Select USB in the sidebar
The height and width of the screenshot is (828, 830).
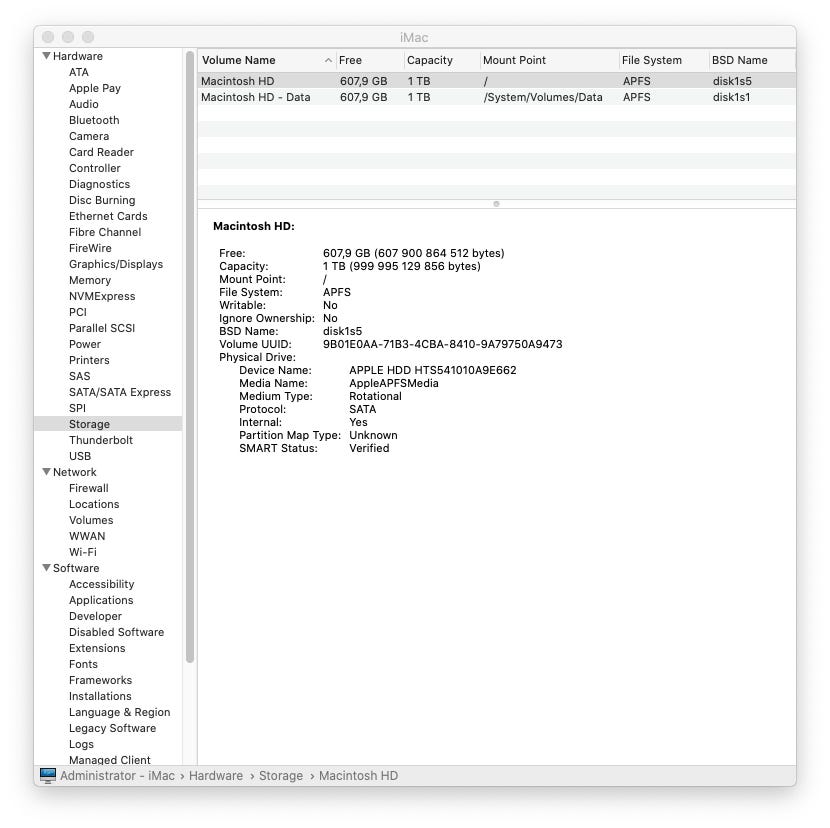pos(80,456)
